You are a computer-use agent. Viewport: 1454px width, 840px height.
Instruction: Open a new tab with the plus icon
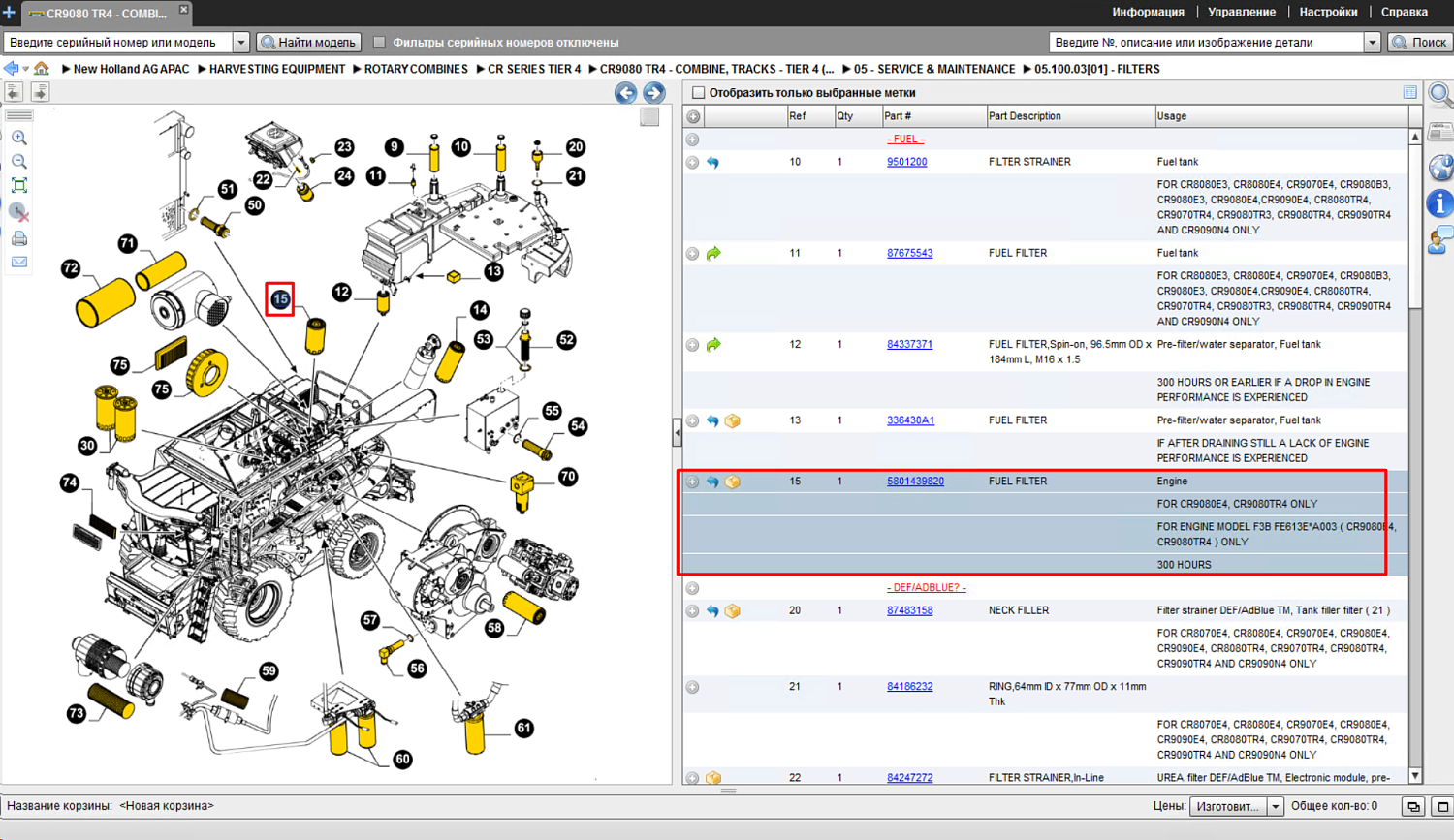pos(9,13)
